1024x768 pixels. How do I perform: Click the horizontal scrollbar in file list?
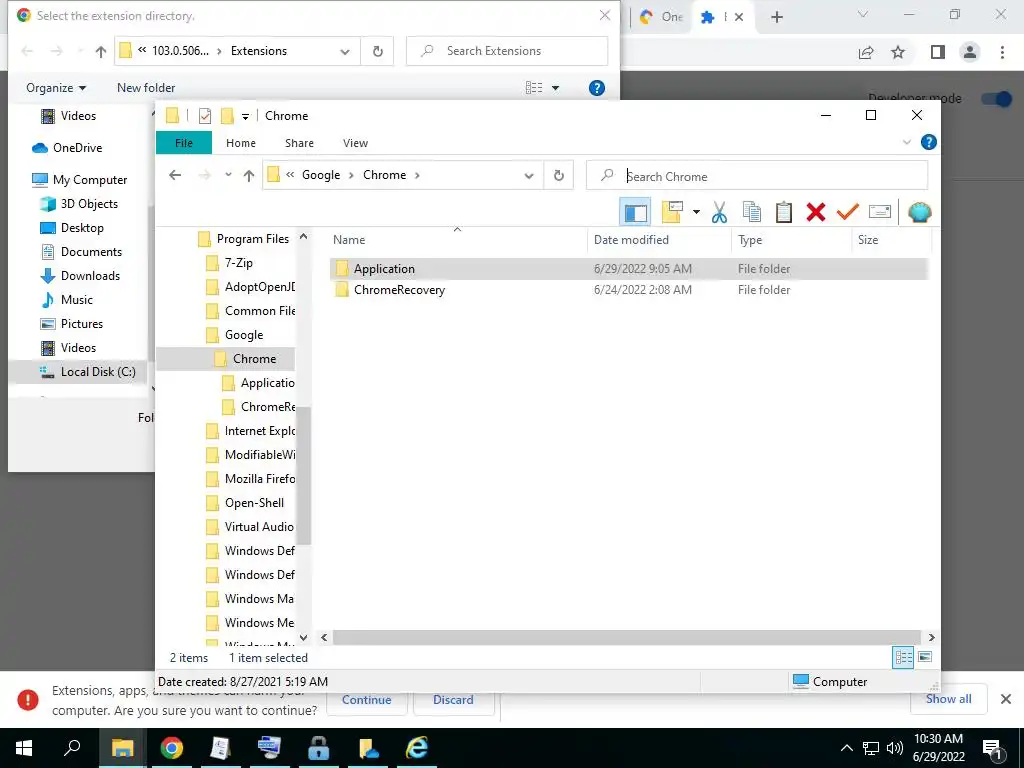626,637
